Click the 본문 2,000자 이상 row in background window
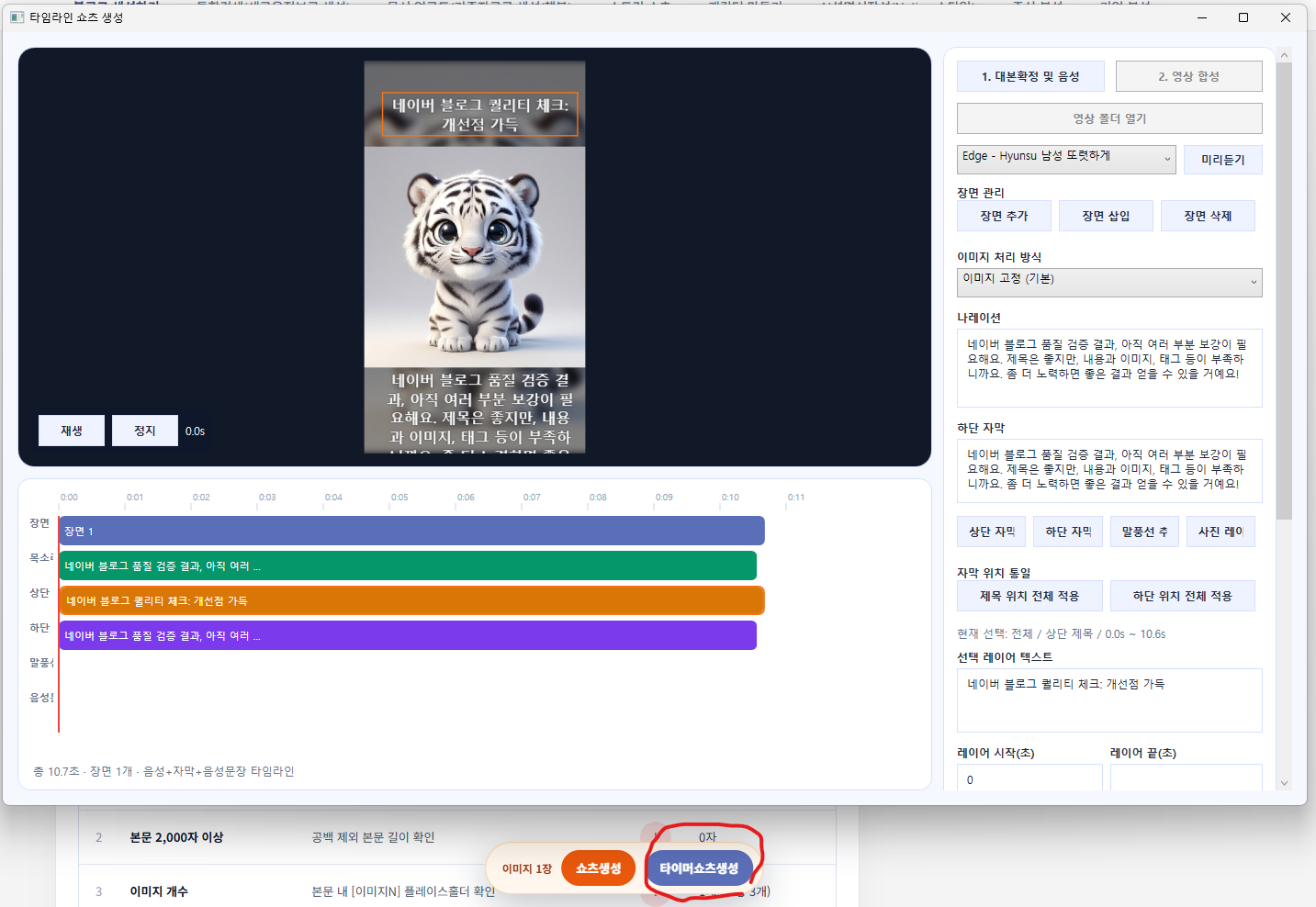 point(457,837)
